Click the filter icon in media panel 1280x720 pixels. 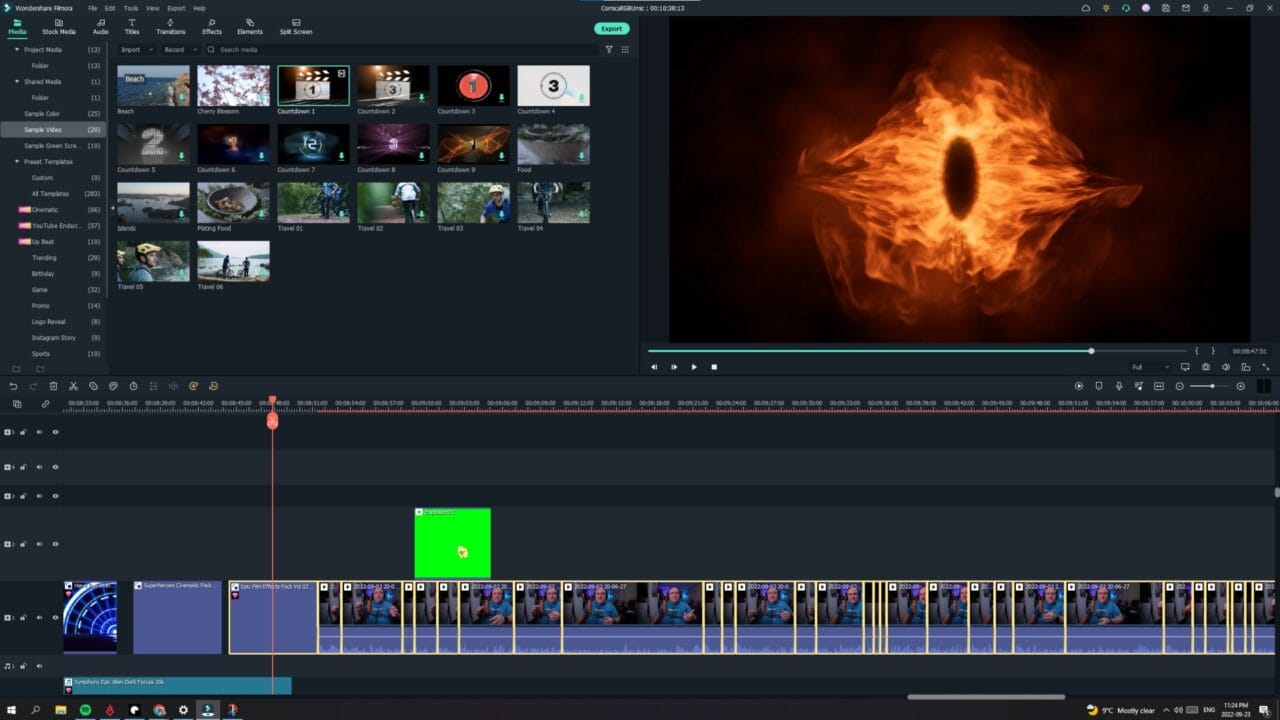click(609, 49)
